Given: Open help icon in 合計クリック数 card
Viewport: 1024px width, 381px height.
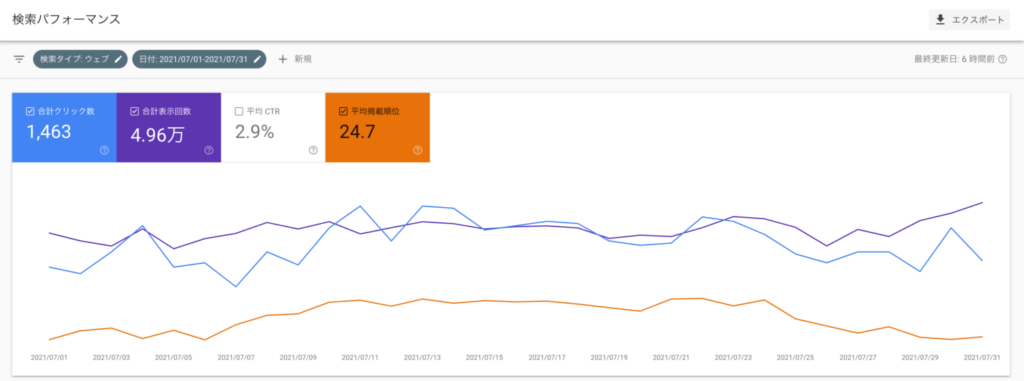Looking at the screenshot, I should pyautogui.click(x=104, y=150).
